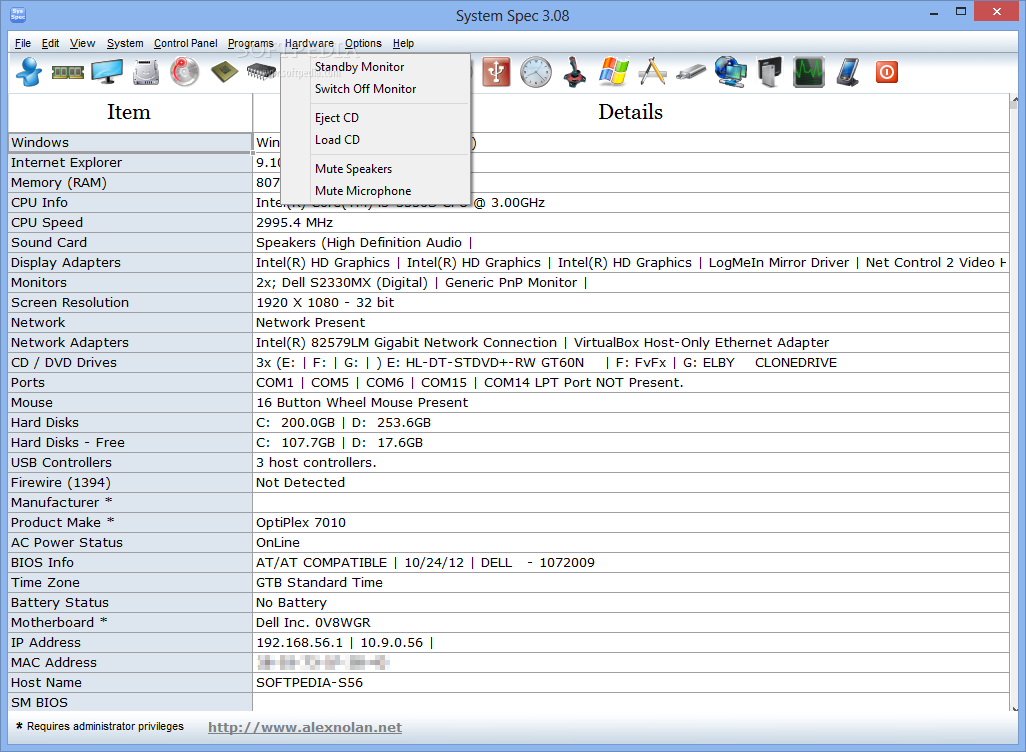Click the Item column header

pyautogui.click(x=130, y=113)
